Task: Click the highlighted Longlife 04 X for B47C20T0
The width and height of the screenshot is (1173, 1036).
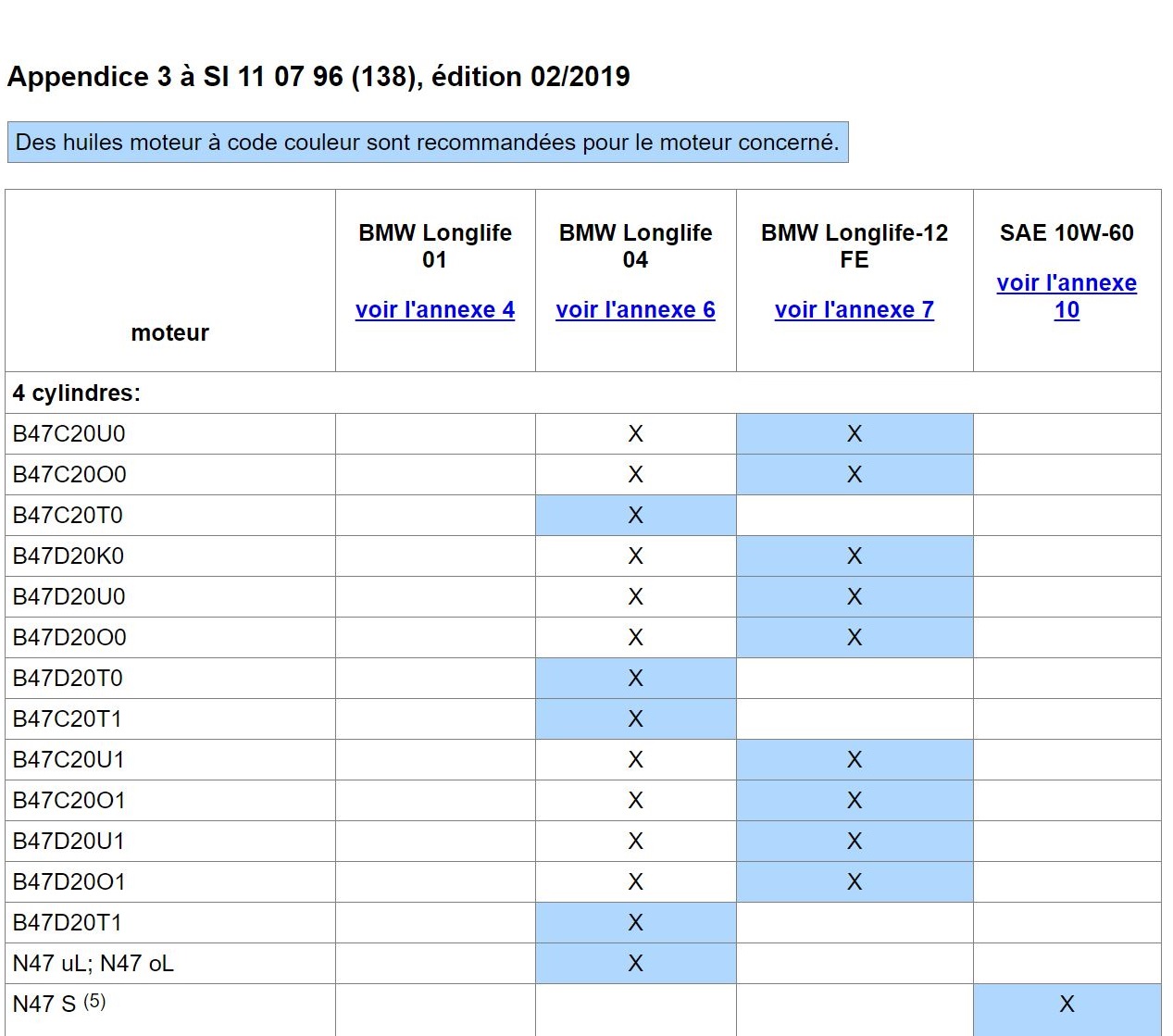Action: click(x=635, y=515)
